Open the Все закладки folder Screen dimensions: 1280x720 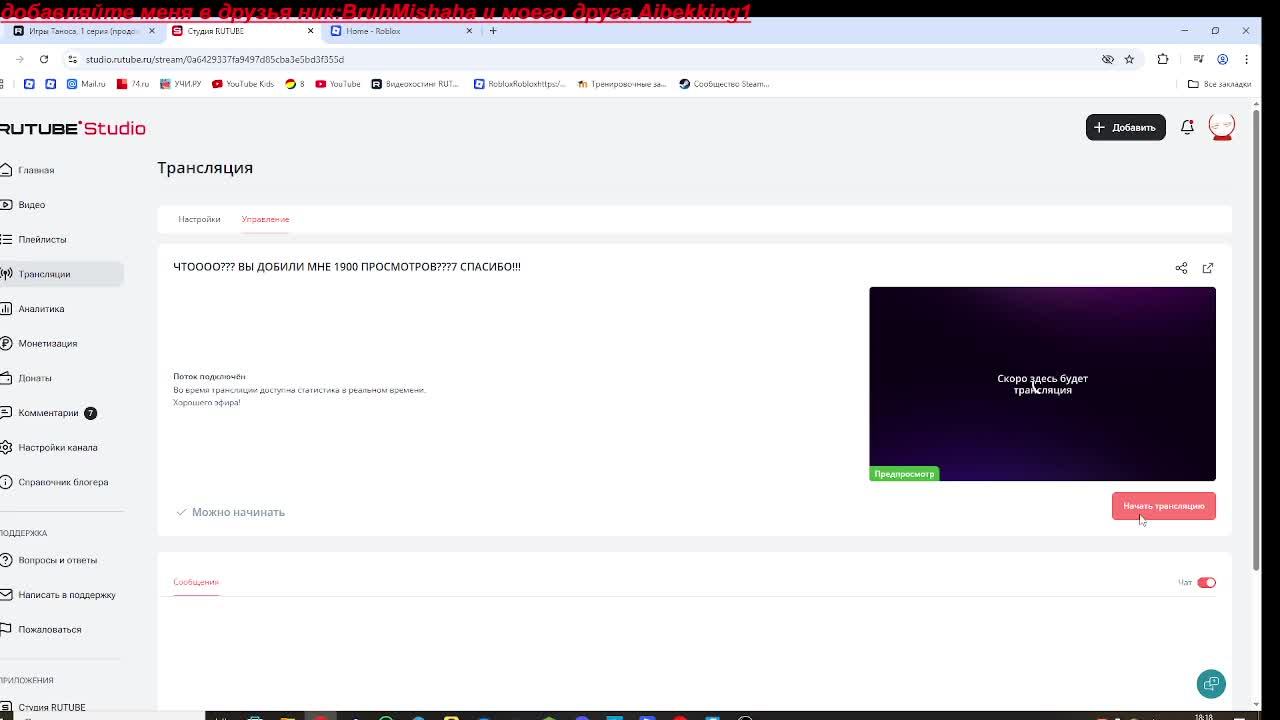[x=1219, y=84]
